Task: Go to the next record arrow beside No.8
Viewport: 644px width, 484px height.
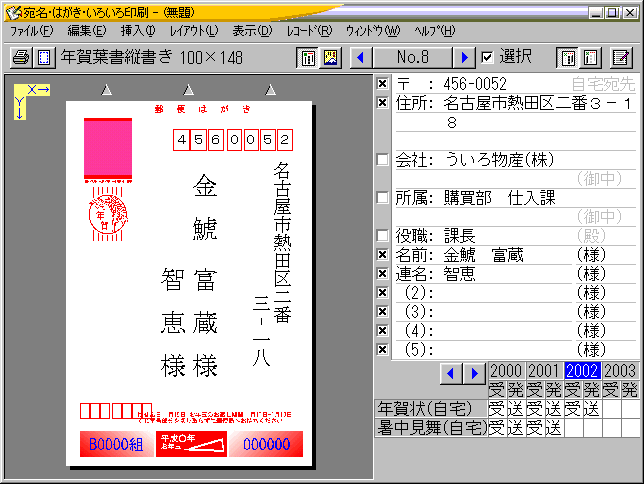Action: tap(464, 58)
